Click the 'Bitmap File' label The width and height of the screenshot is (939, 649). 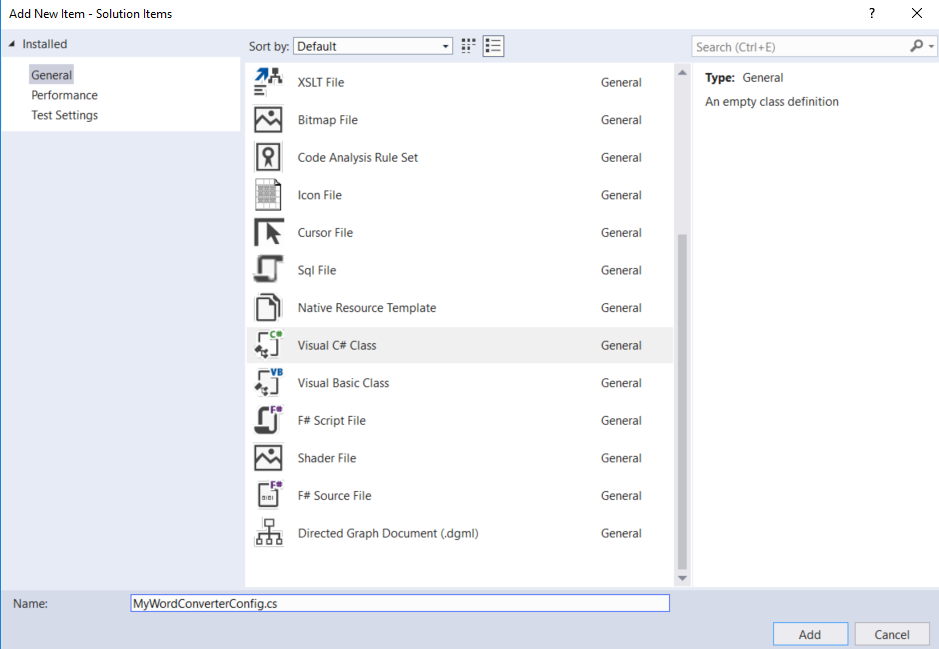pos(328,120)
